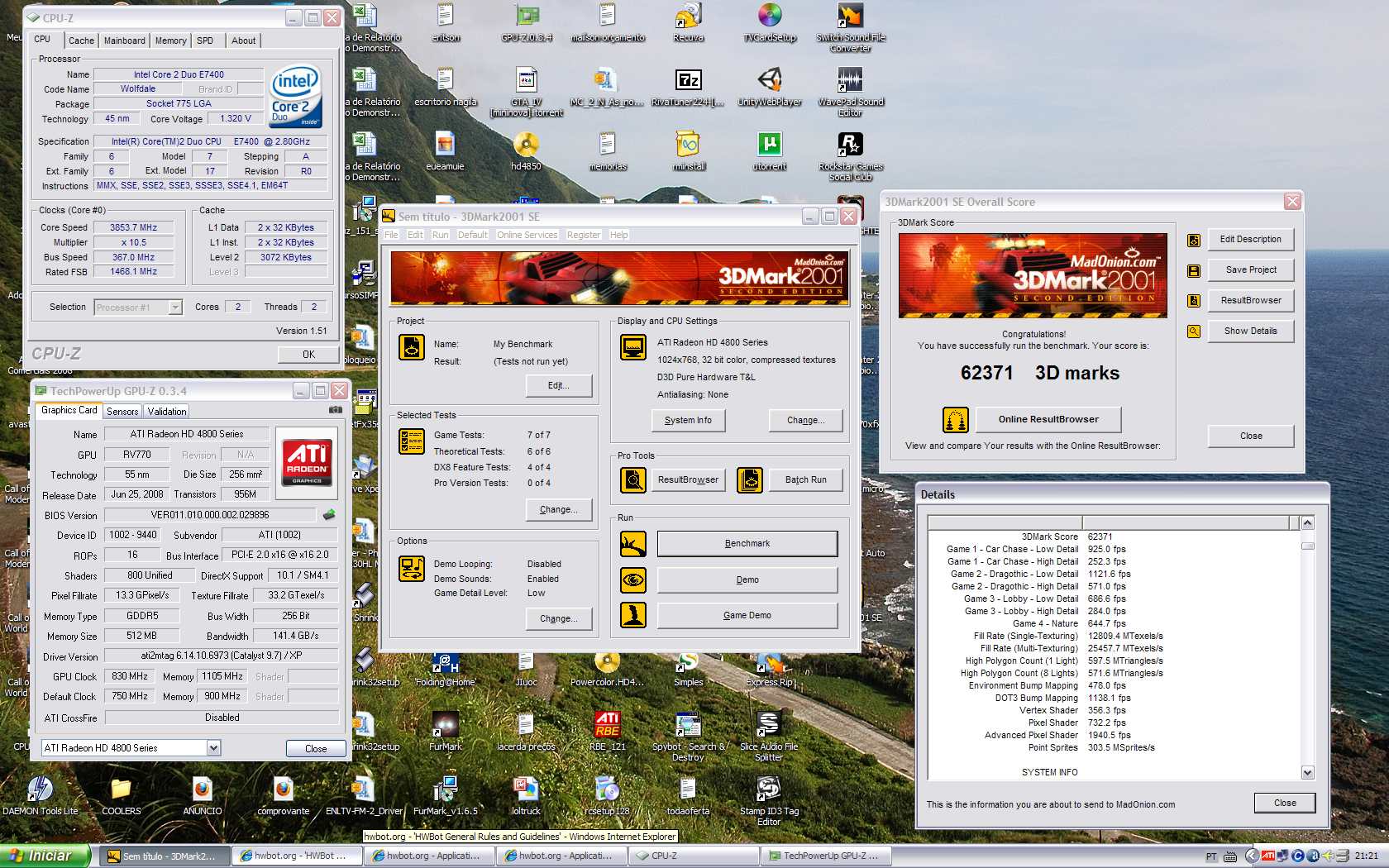Open the COOLERS folder icon
The height and width of the screenshot is (868, 1389).
point(121,795)
